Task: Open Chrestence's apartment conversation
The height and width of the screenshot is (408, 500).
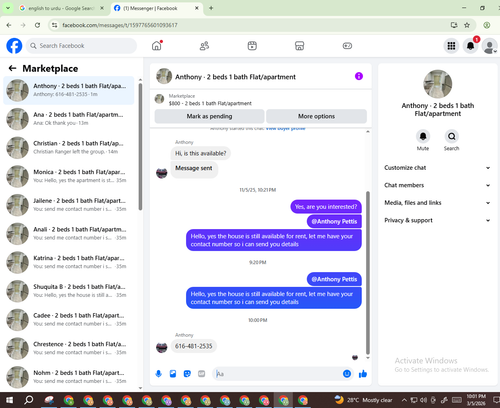Action: 69,348
